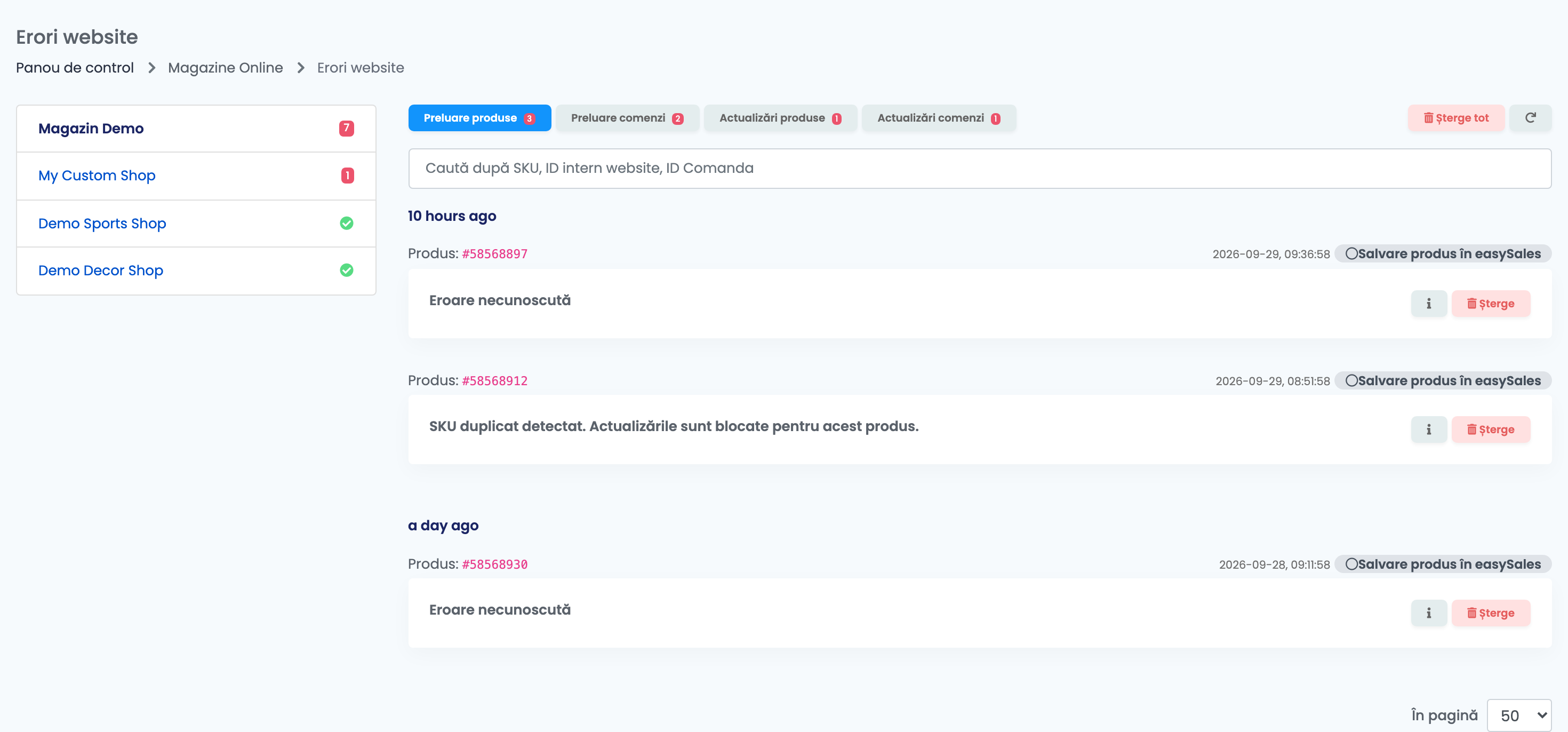Switch to Preluare comenzi tab

tap(628, 117)
